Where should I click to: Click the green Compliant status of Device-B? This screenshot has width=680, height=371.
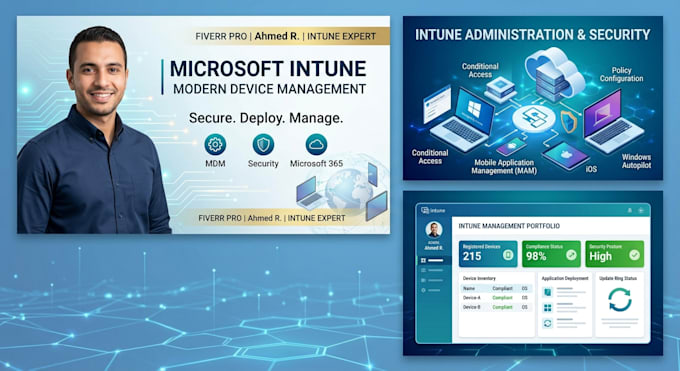502,307
